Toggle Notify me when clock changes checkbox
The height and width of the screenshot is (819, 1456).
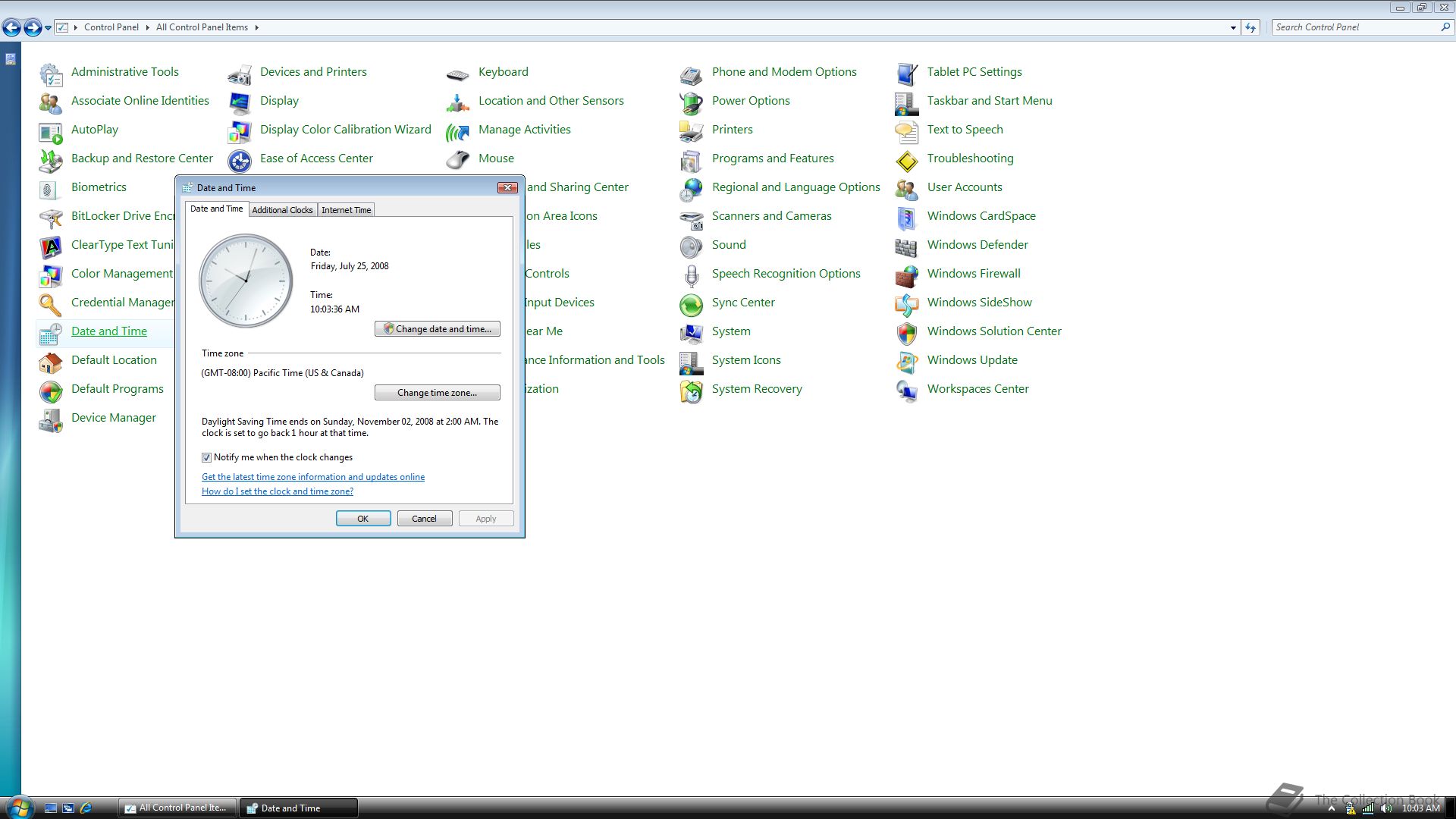point(206,457)
